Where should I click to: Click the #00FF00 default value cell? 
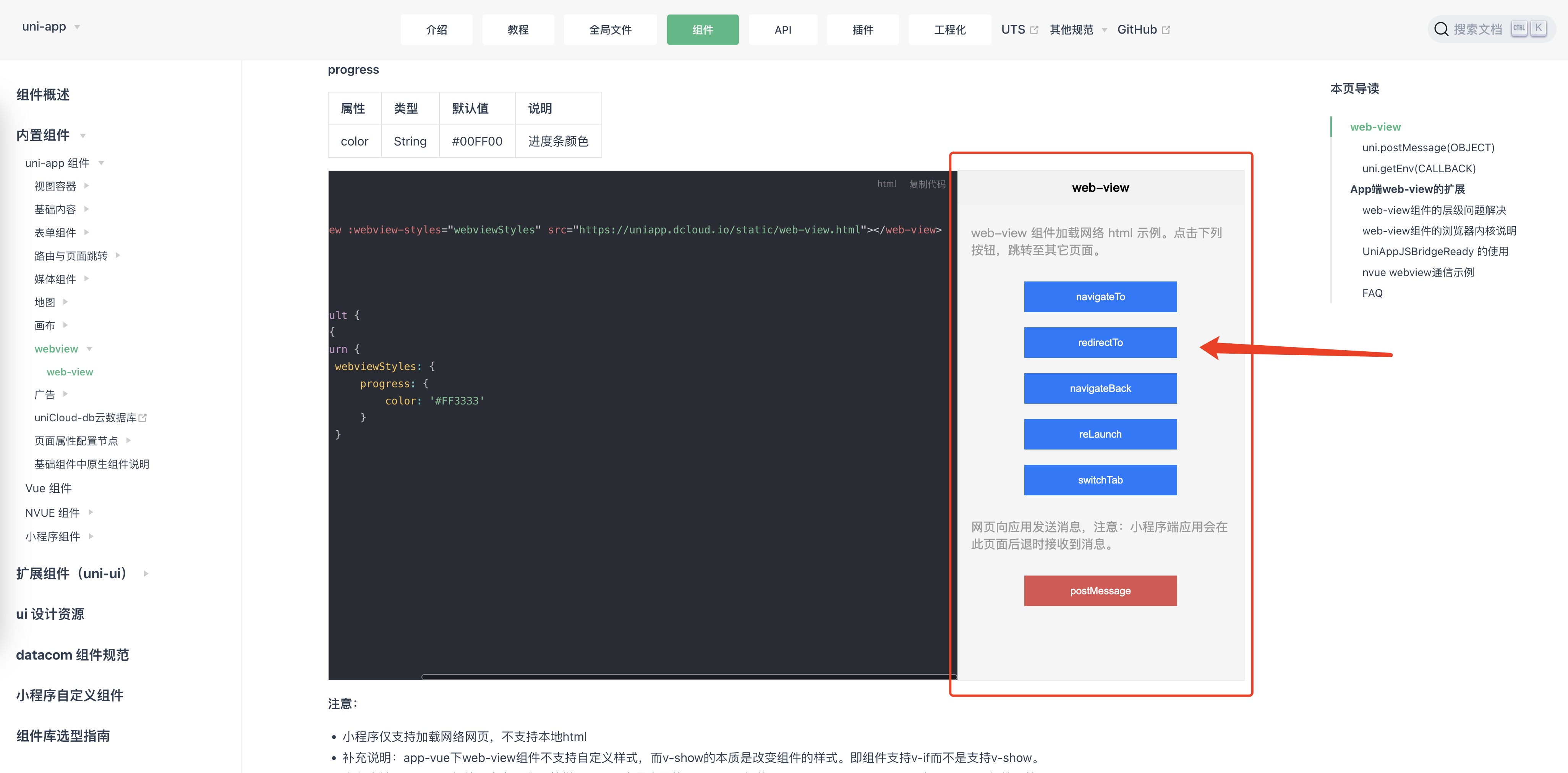pos(477,141)
